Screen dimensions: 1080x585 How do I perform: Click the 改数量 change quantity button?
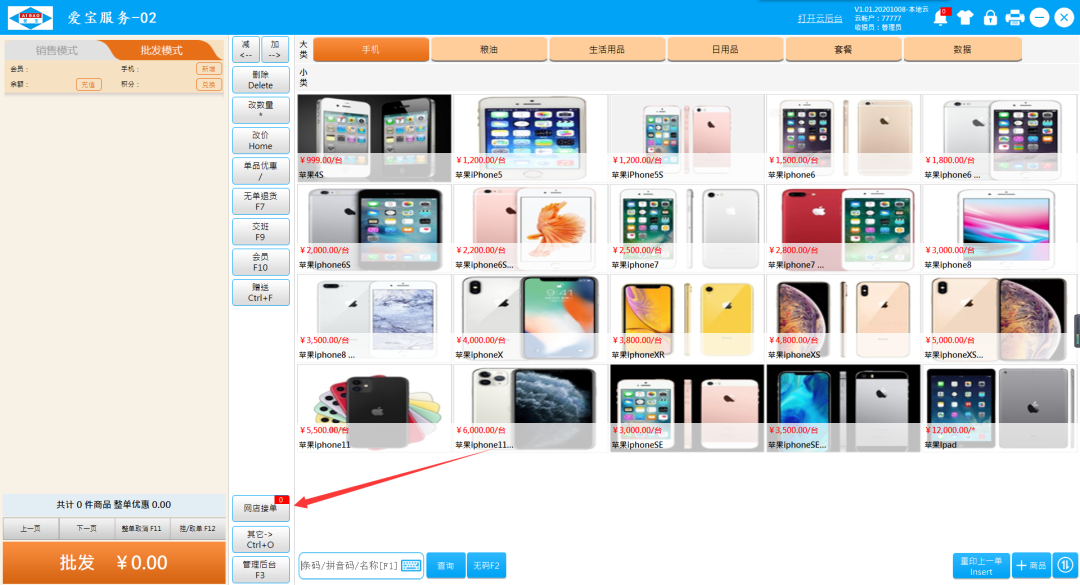pos(260,110)
